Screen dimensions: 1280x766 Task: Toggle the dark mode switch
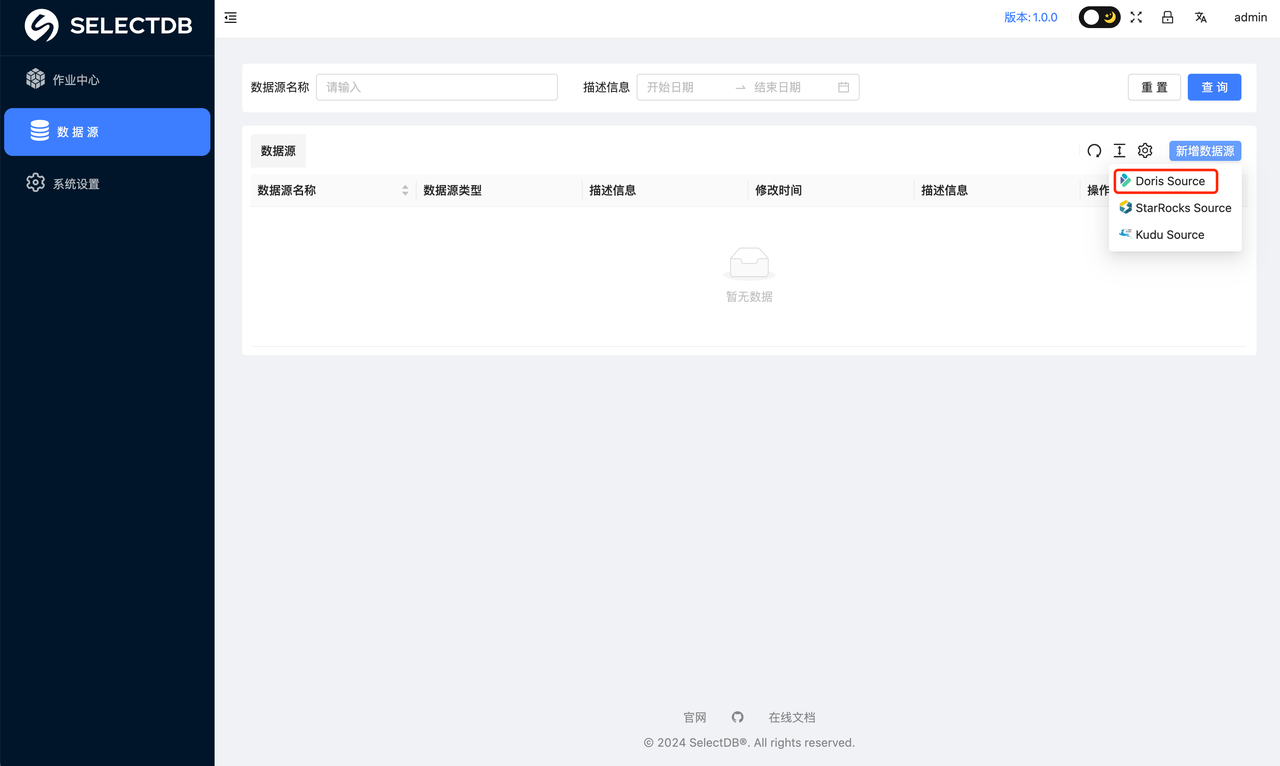pyautogui.click(x=1099, y=17)
